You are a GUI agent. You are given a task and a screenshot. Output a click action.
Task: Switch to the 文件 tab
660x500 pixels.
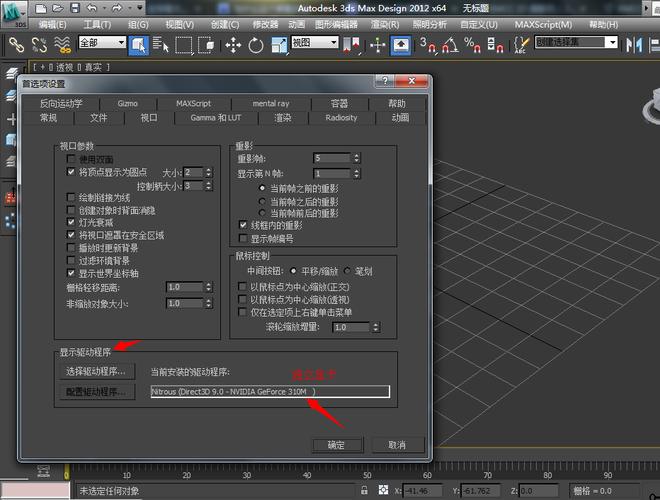99,118
